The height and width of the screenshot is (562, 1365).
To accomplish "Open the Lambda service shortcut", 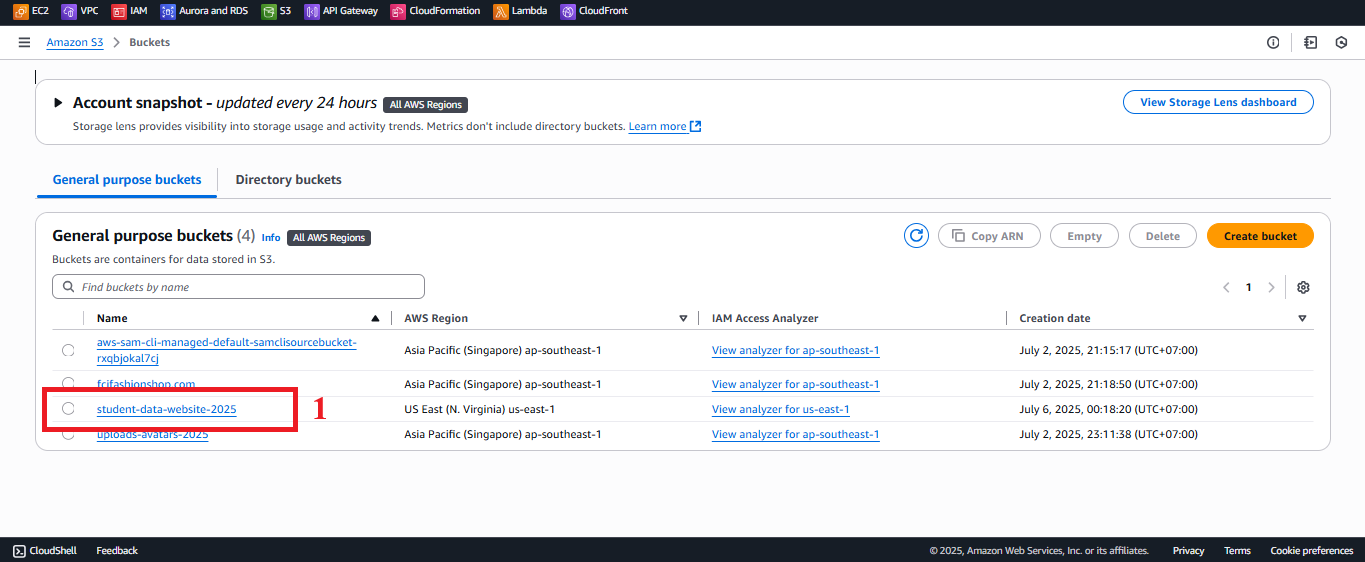I will pyautogui.click(x=520, y=11).
